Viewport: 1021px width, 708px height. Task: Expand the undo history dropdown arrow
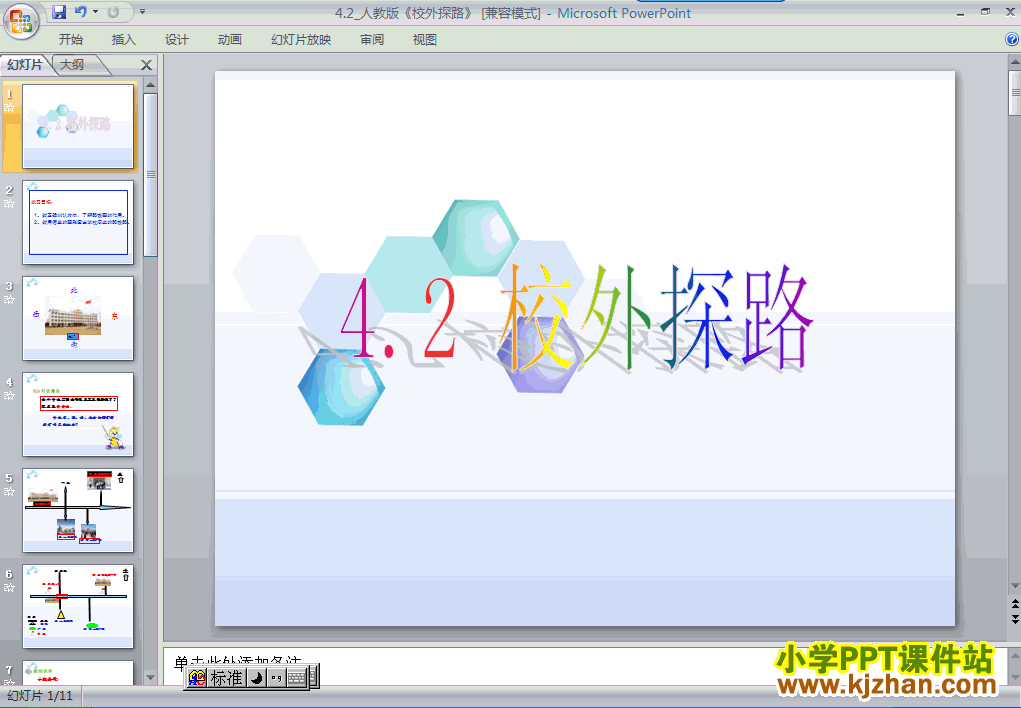click(96, 12)
